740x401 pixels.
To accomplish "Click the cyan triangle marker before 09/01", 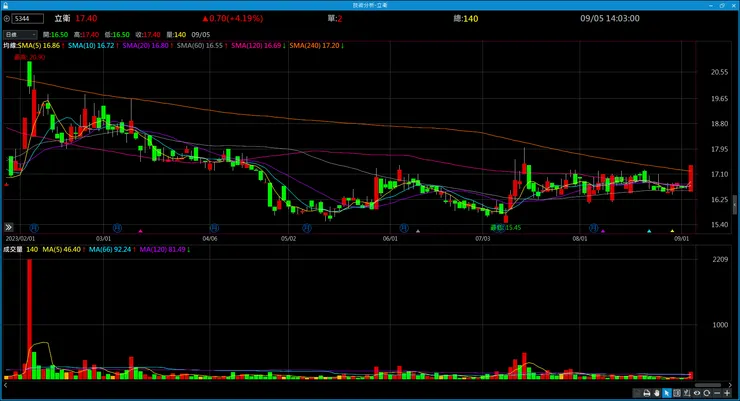I will coord(649,231).
